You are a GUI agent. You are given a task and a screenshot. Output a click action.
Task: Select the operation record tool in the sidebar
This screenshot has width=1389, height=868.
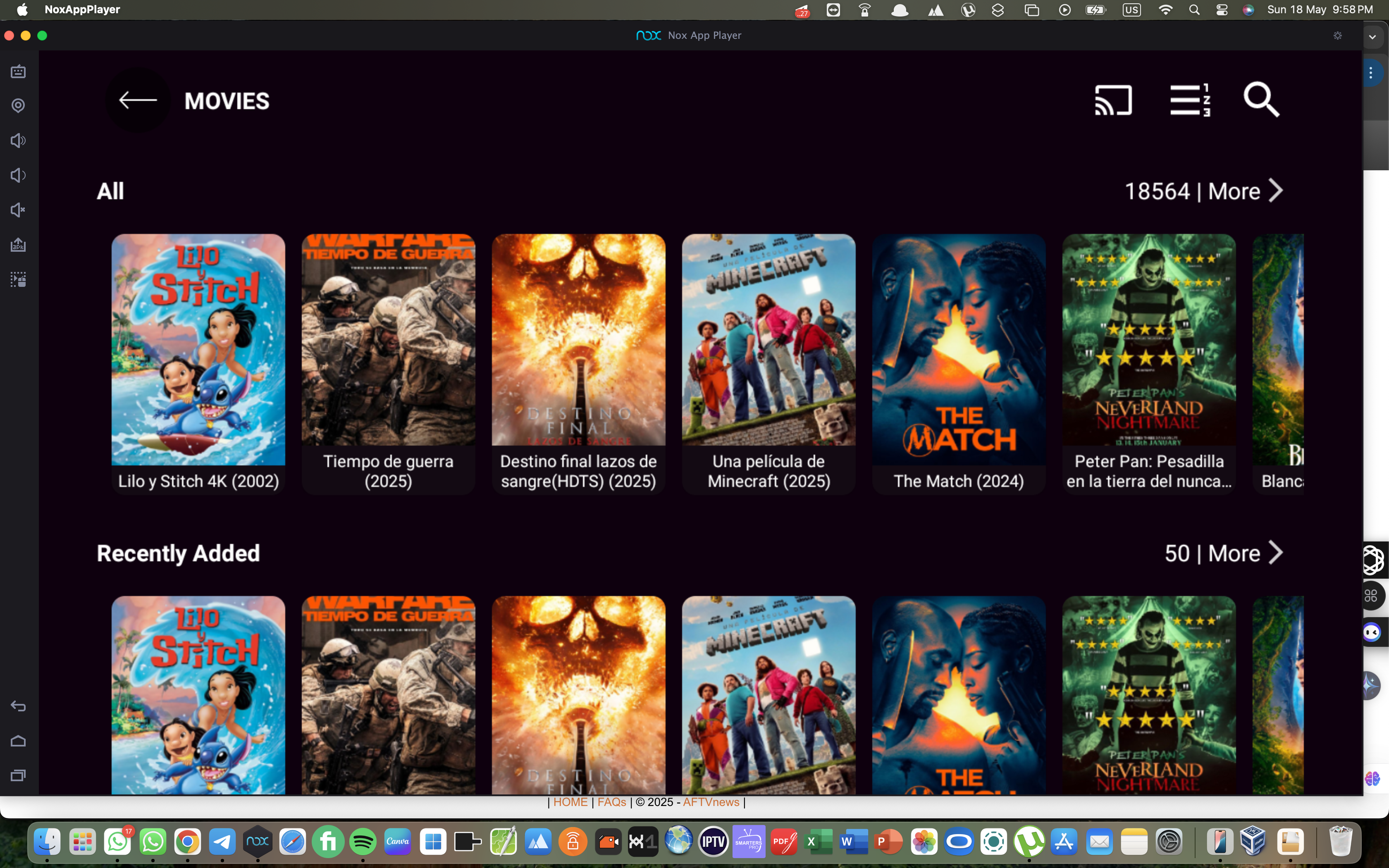point(18,279)
